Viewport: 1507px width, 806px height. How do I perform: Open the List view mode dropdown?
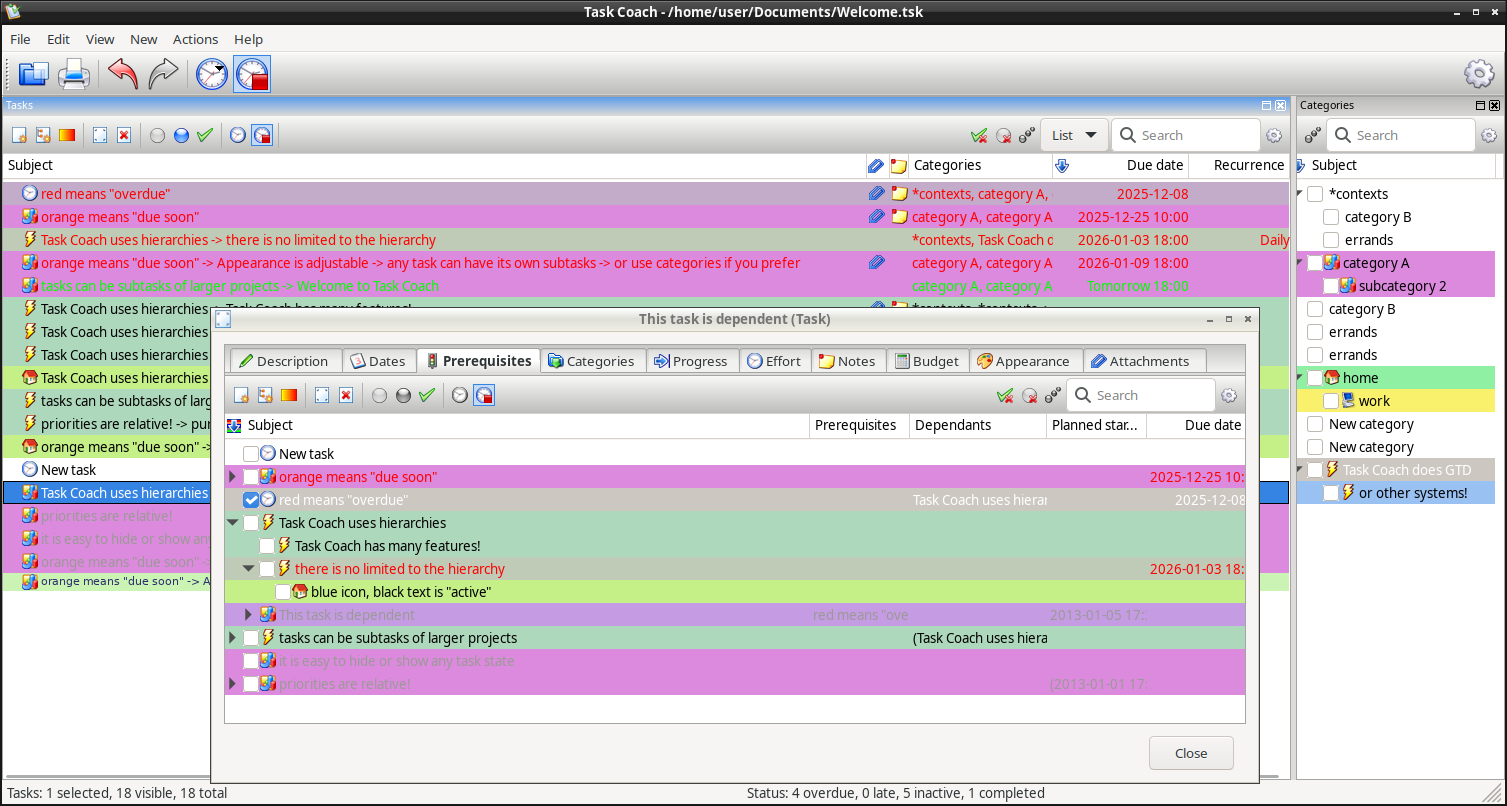tap(1074, 135)
